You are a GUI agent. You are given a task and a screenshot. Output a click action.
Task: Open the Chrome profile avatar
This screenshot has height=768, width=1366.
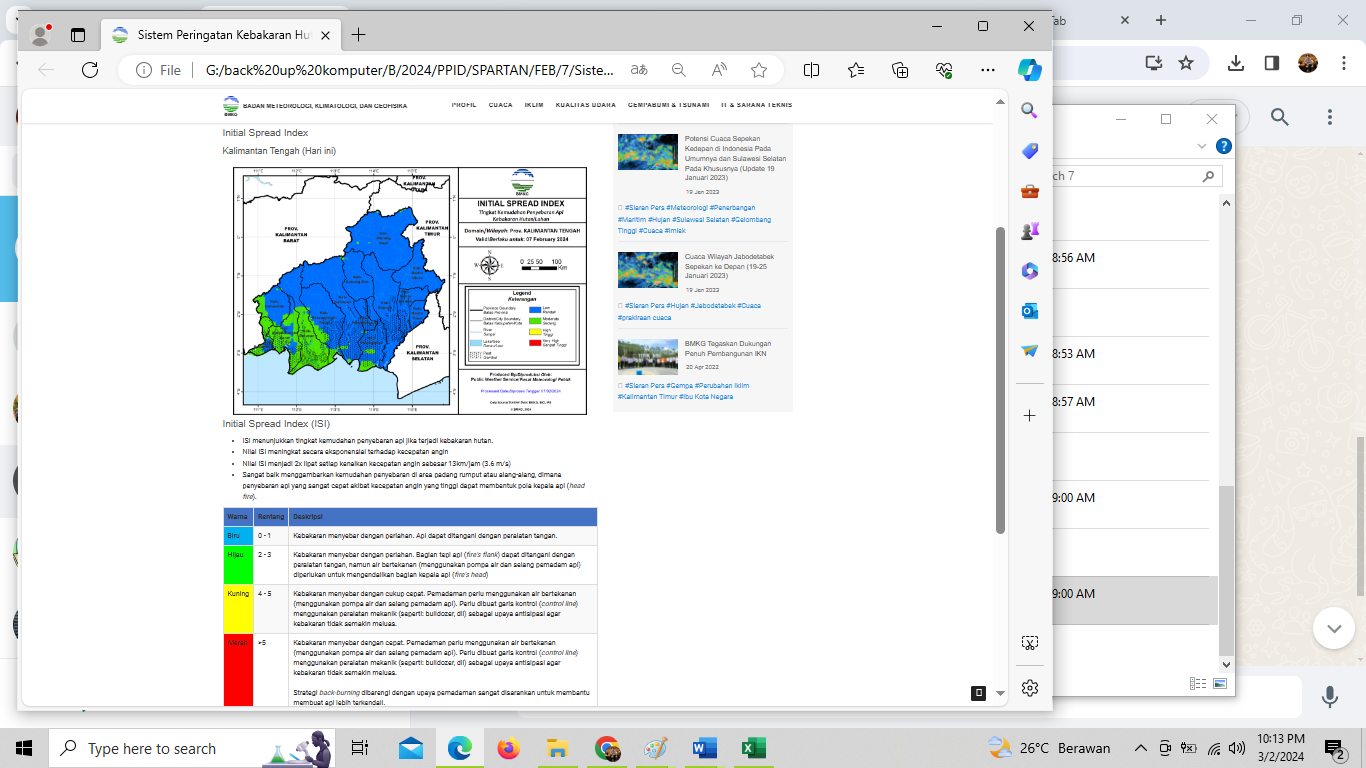click(x=1308, y=62)
